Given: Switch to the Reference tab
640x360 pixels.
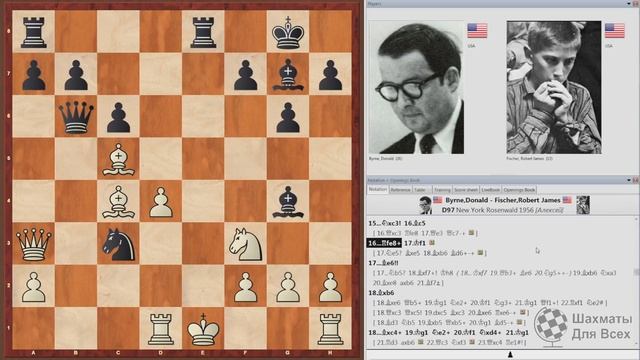Looking at the screenshot, I should coord(400,190).
